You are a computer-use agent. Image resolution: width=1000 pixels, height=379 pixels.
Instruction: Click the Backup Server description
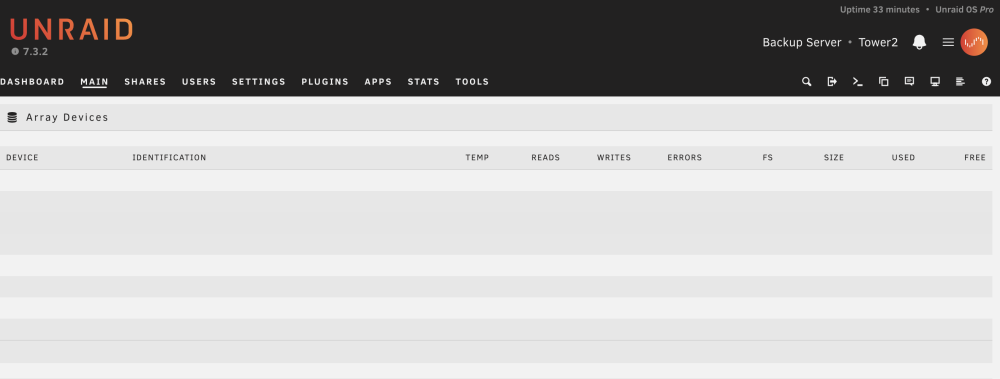(x=802, y=43)
